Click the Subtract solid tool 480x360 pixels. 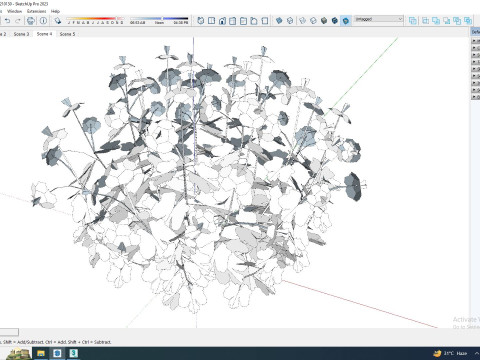(447, 21)
